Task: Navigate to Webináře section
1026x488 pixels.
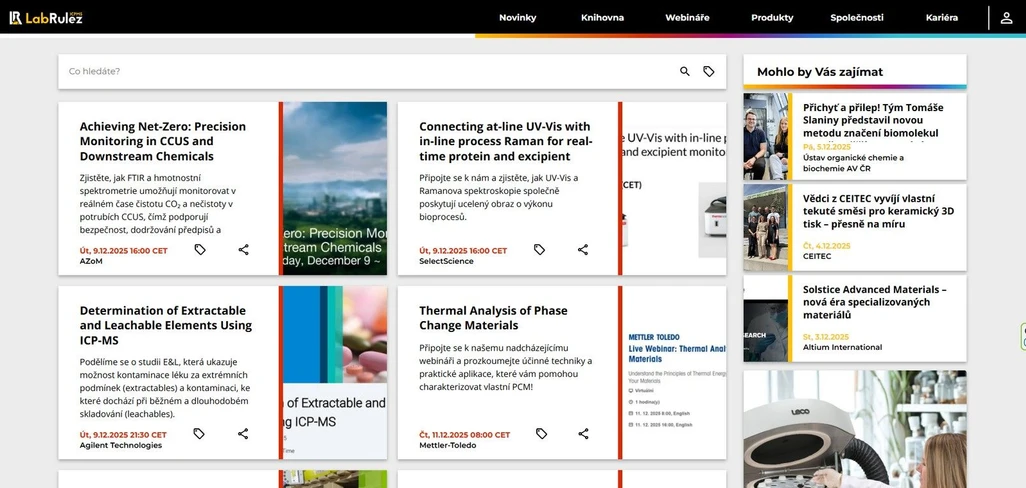Action: 687,18
